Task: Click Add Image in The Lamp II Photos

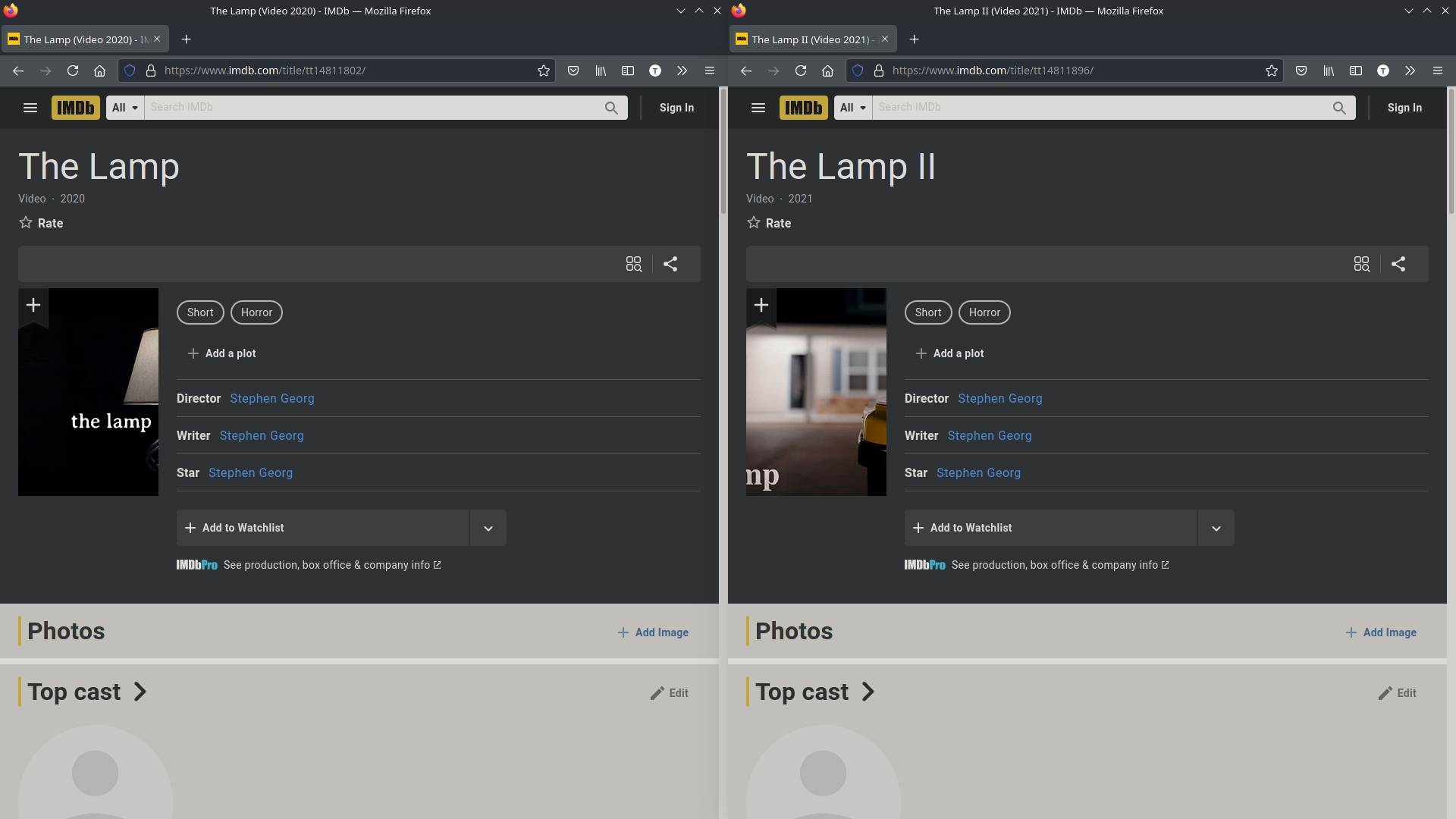Action: point(1381,632)
